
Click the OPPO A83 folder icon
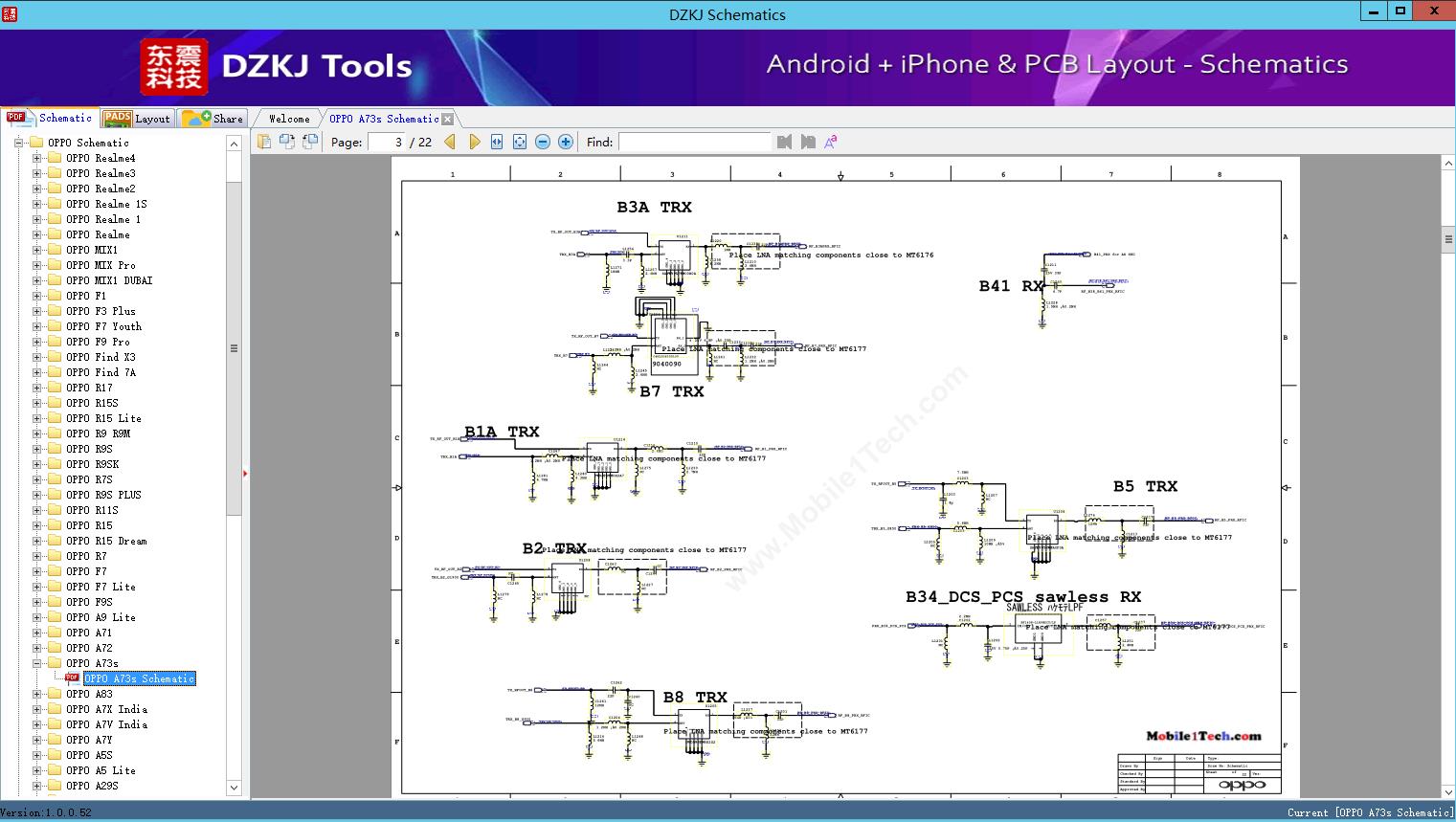[x=55, y=694]
